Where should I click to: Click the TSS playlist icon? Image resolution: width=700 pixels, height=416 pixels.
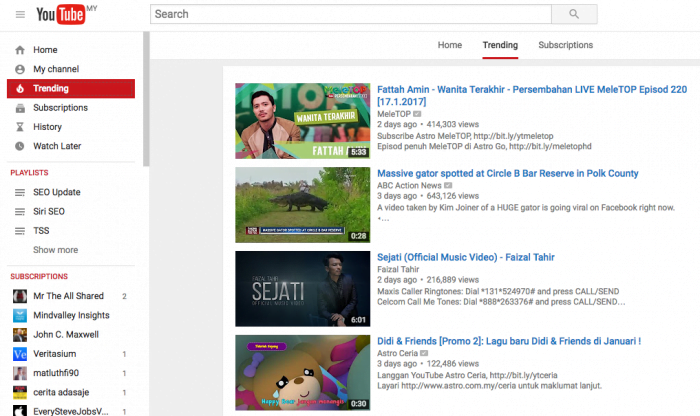(20, 231)
